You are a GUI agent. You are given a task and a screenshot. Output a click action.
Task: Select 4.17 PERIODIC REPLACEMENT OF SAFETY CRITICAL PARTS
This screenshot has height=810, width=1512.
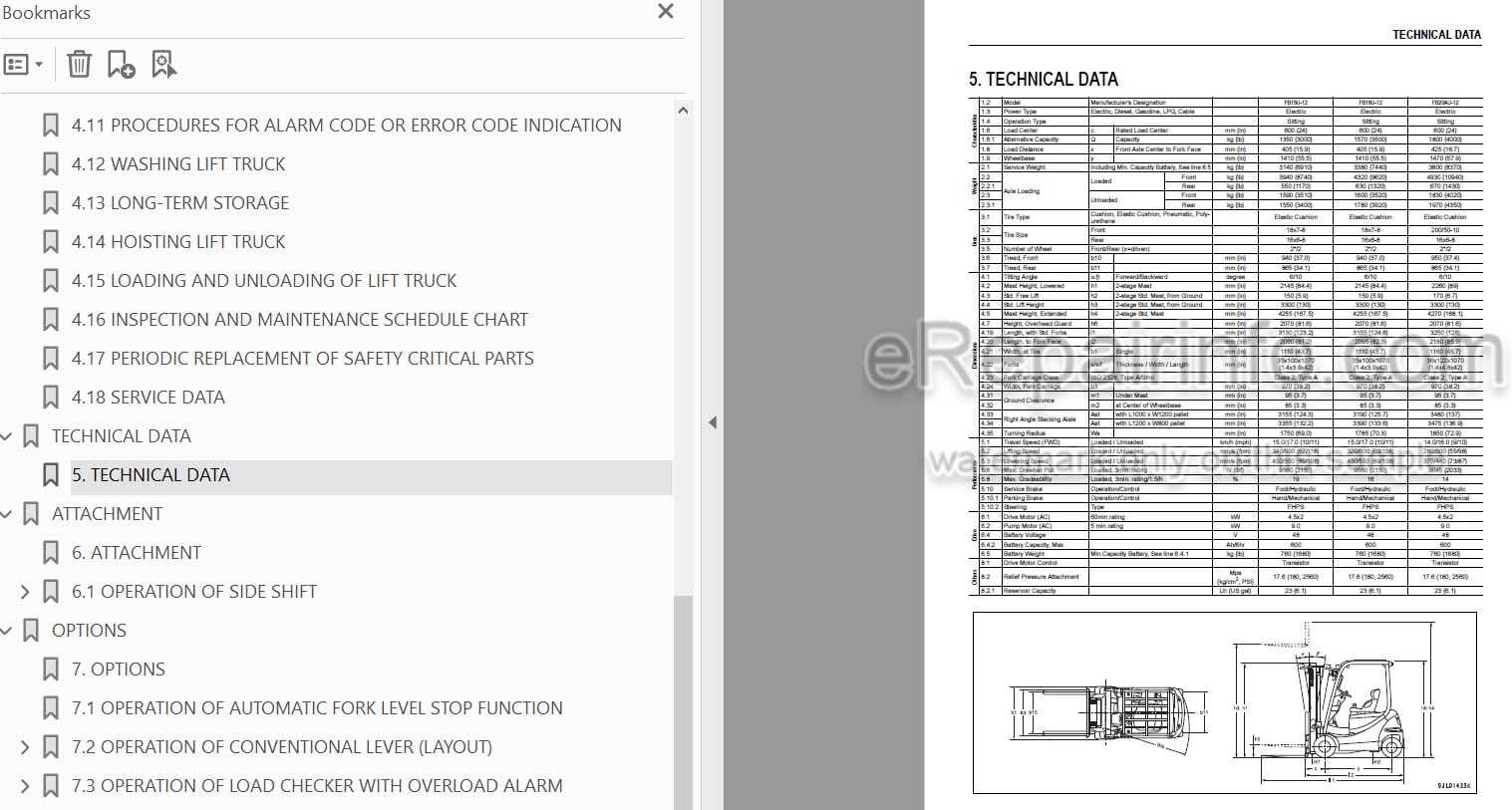click(x=303, y=359)
